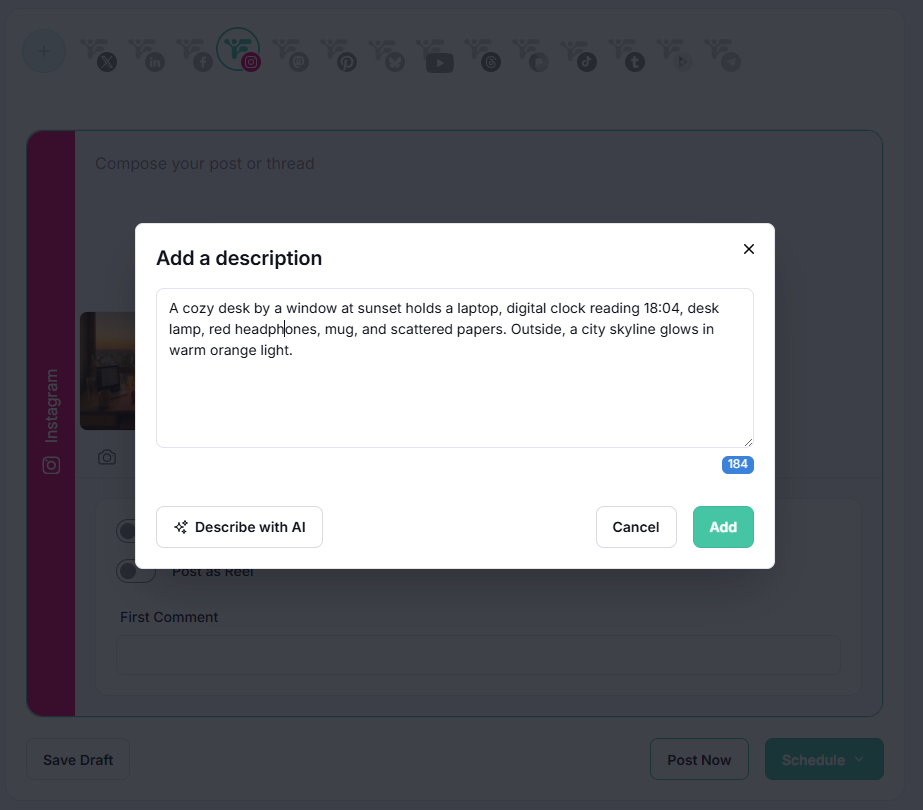The width and height of the screenshot is (923, 810).
Task: Select the Pinterest account avatar
Action: pos(338,54)
